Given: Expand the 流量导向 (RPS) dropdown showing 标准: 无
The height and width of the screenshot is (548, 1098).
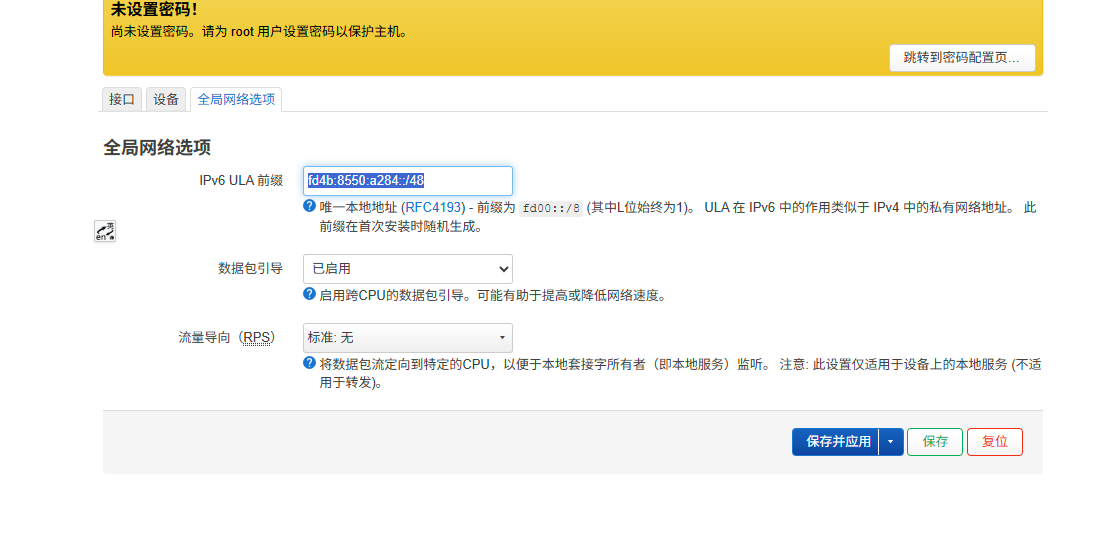Looking at the screenshot, I should coord(408,338).
